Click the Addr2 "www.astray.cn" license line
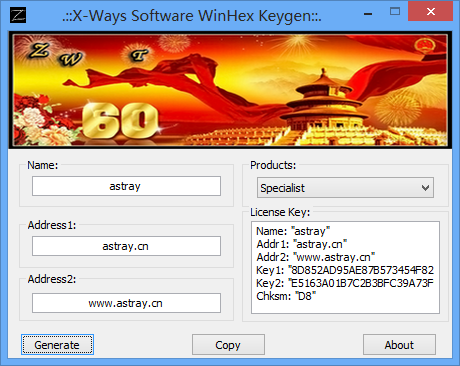460x366 pixels. pyautogui.click(x=316, y=257)
